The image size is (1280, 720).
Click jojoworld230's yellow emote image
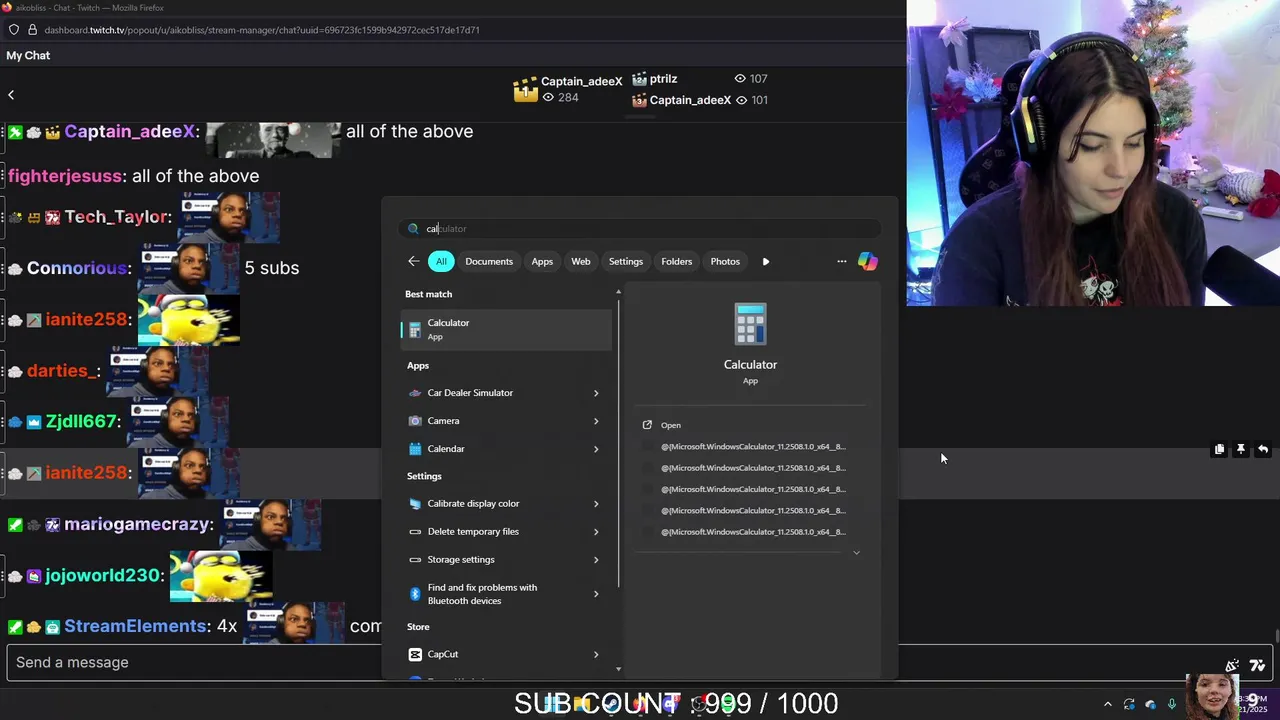[222, 576]
